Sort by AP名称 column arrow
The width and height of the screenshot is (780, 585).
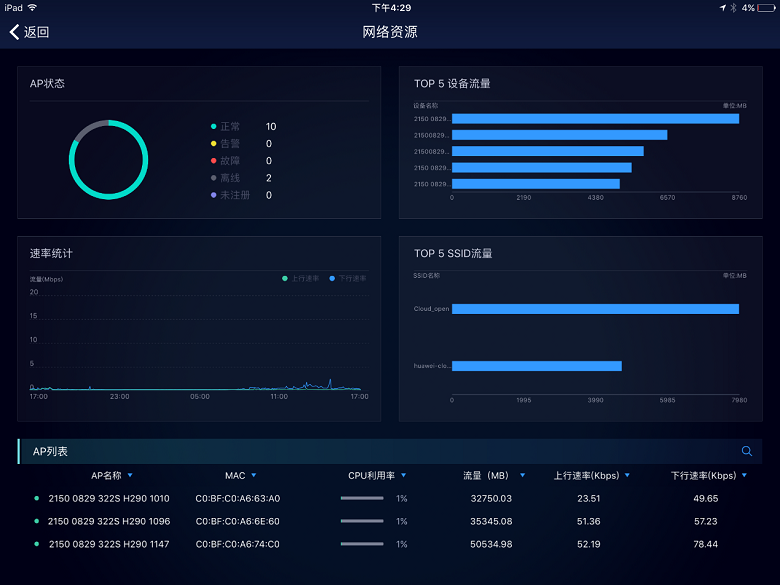[130, 476]
